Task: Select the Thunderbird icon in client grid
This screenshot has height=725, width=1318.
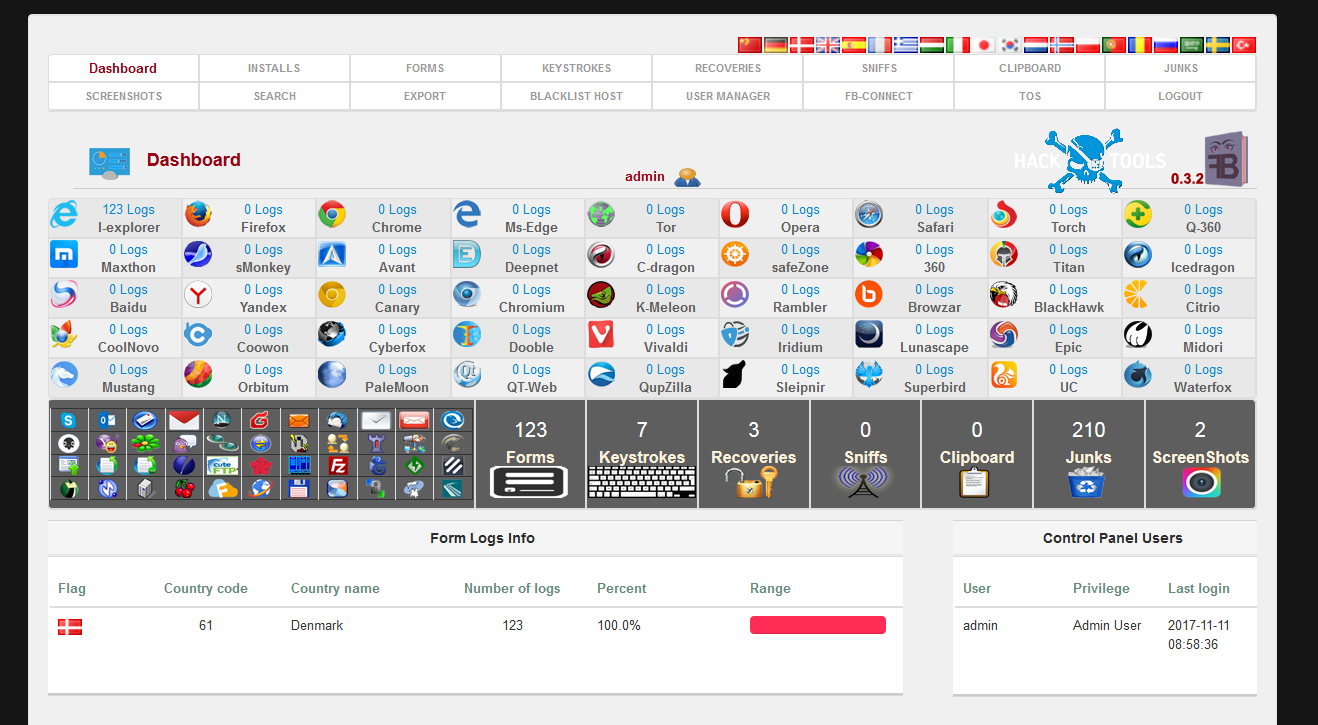Action: click(x=337, y=420)
